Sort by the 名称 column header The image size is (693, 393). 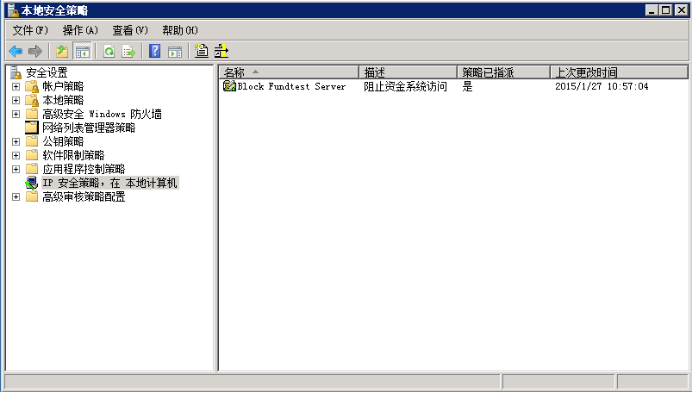[x=289, y=72]
